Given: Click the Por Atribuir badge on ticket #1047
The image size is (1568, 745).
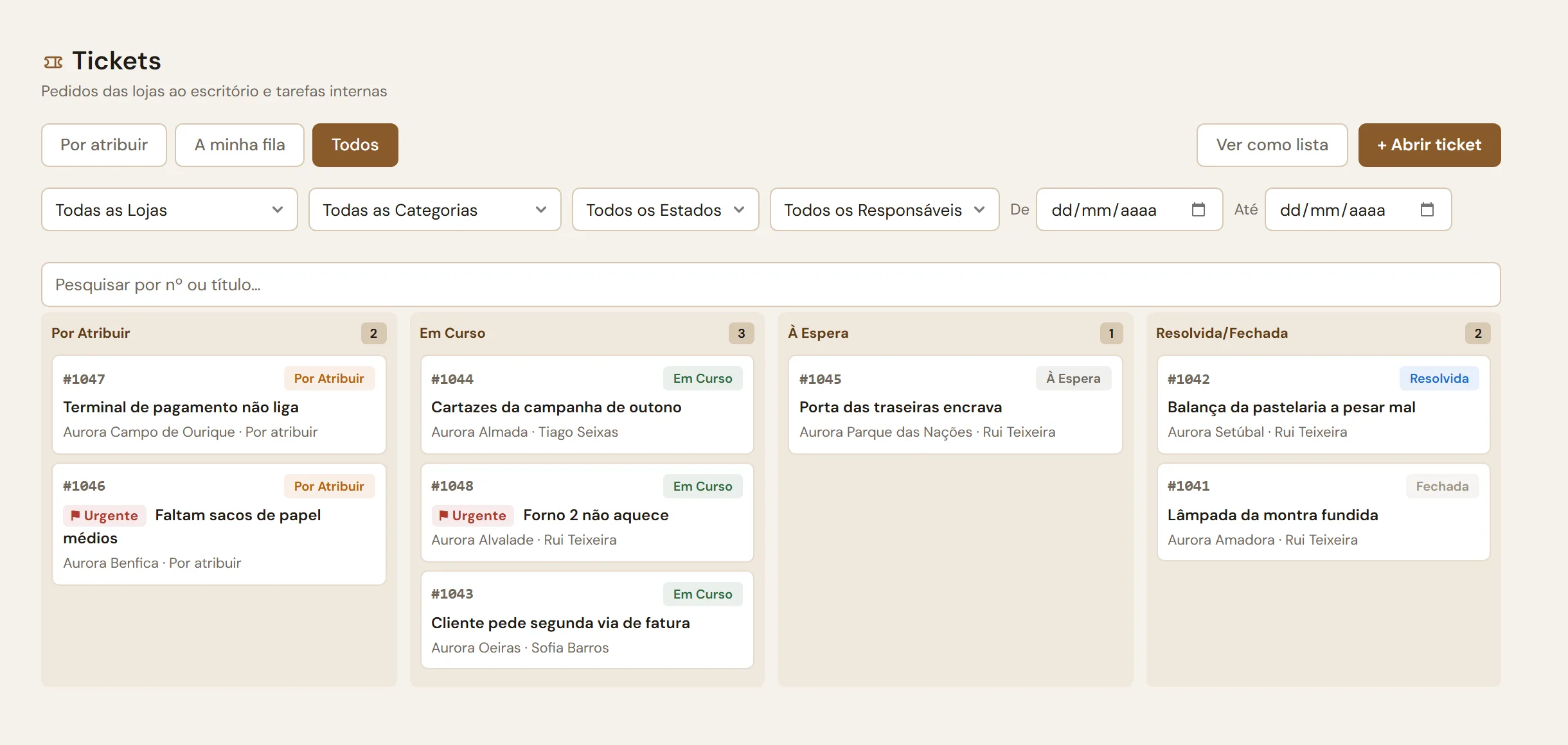Looking at the screenshot, I should [329, 378].
